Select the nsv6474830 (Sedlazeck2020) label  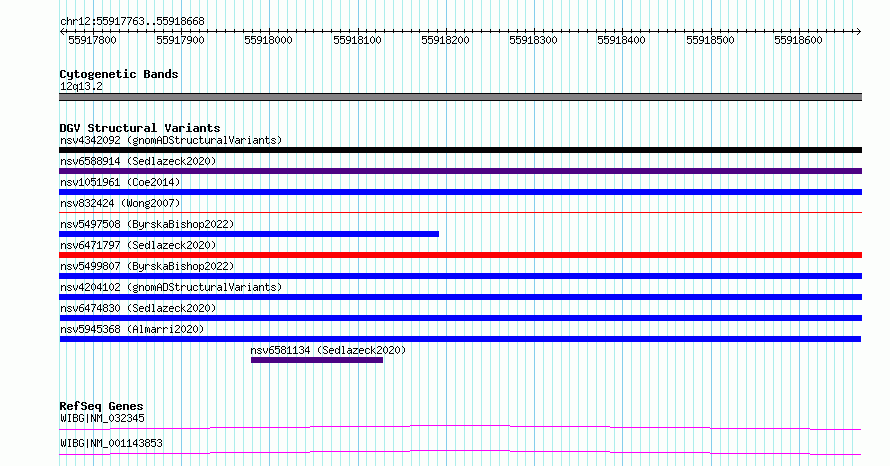click(x=138, y=308)
